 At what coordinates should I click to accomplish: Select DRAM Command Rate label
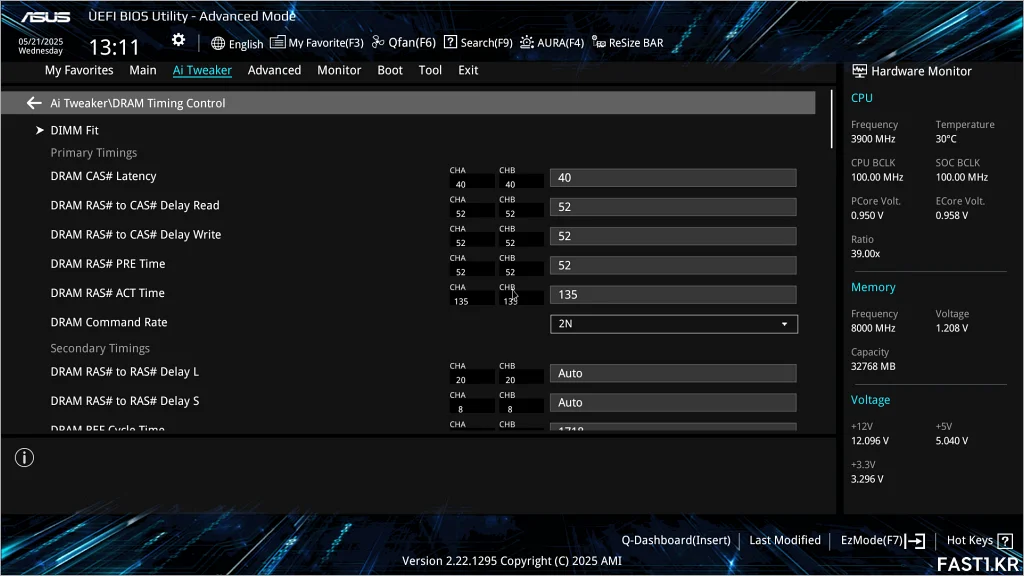pyautogui.click(x=108, y=323)
